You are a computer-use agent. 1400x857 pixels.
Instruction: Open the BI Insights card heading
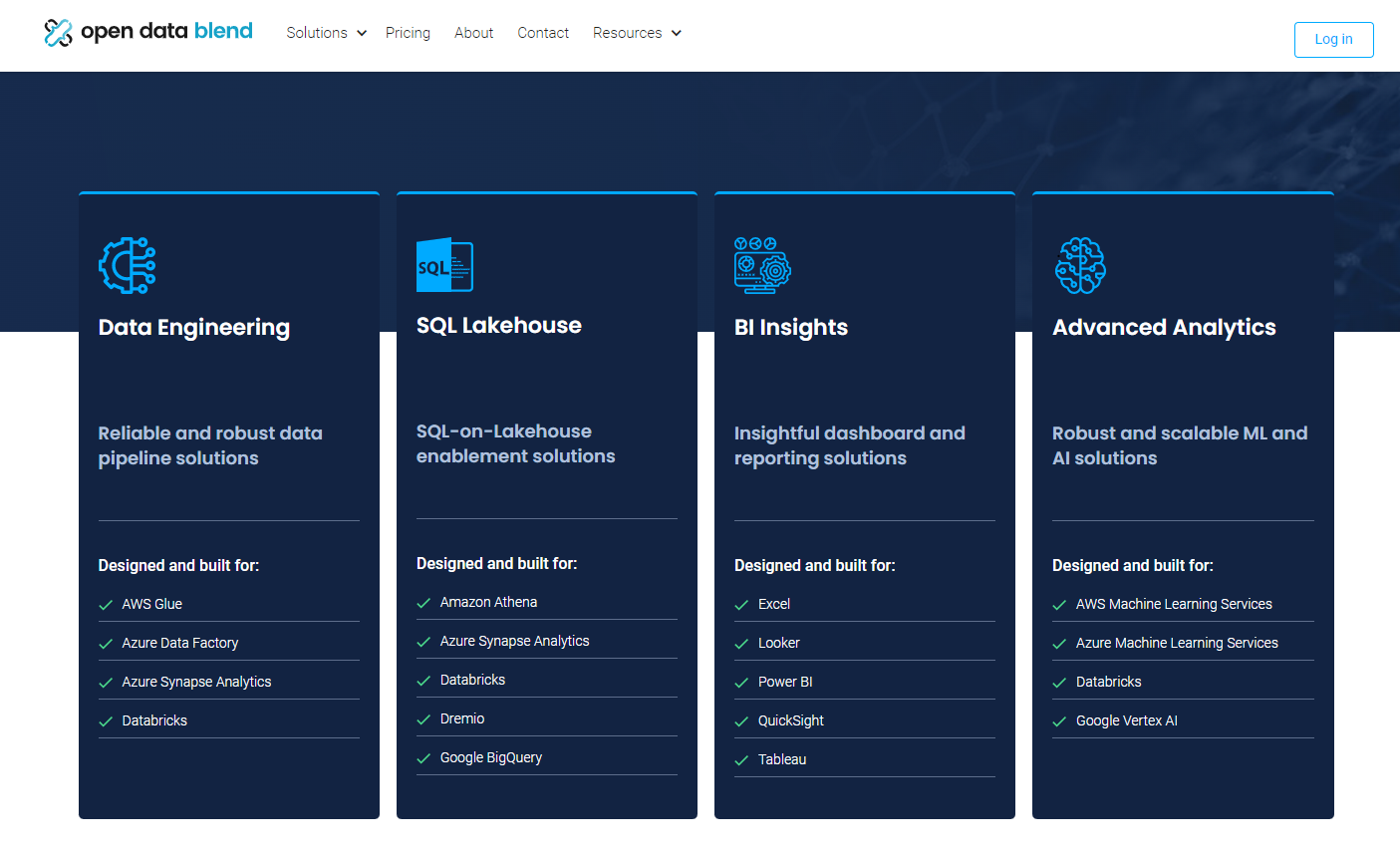click(791, 327)
